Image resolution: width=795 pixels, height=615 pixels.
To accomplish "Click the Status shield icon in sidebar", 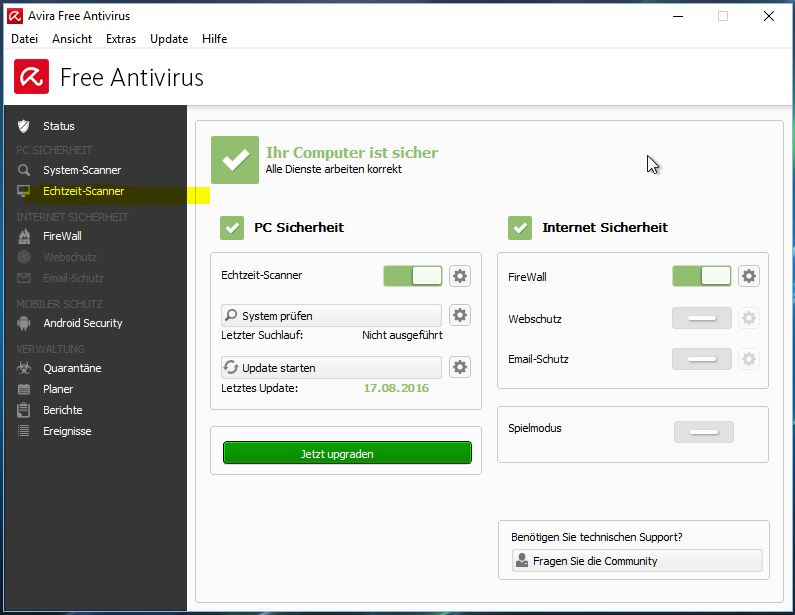I will [x=24, y=126].
